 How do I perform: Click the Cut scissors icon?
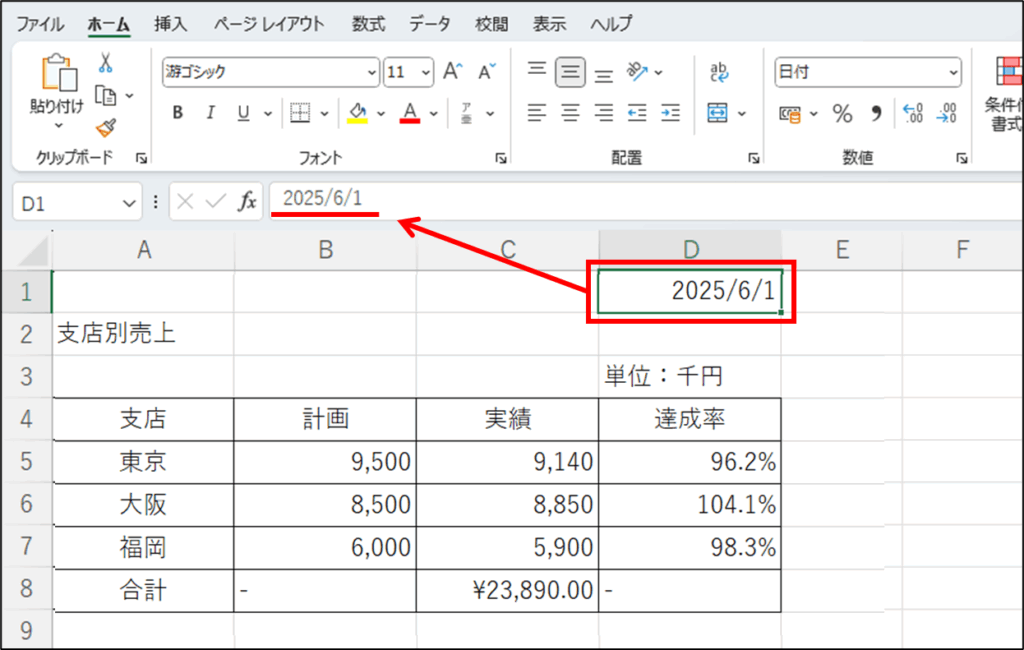105,64
